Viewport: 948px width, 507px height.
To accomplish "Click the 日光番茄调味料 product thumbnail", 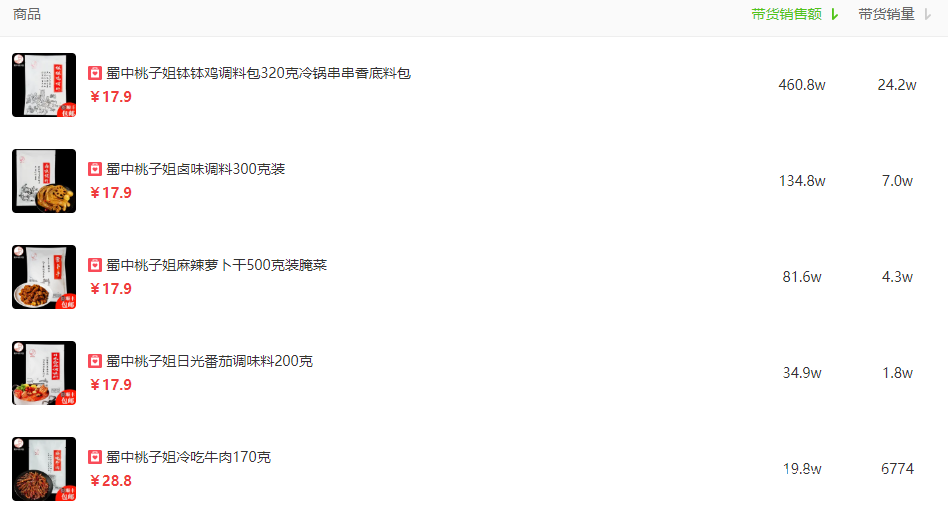I will click(44, 373).
